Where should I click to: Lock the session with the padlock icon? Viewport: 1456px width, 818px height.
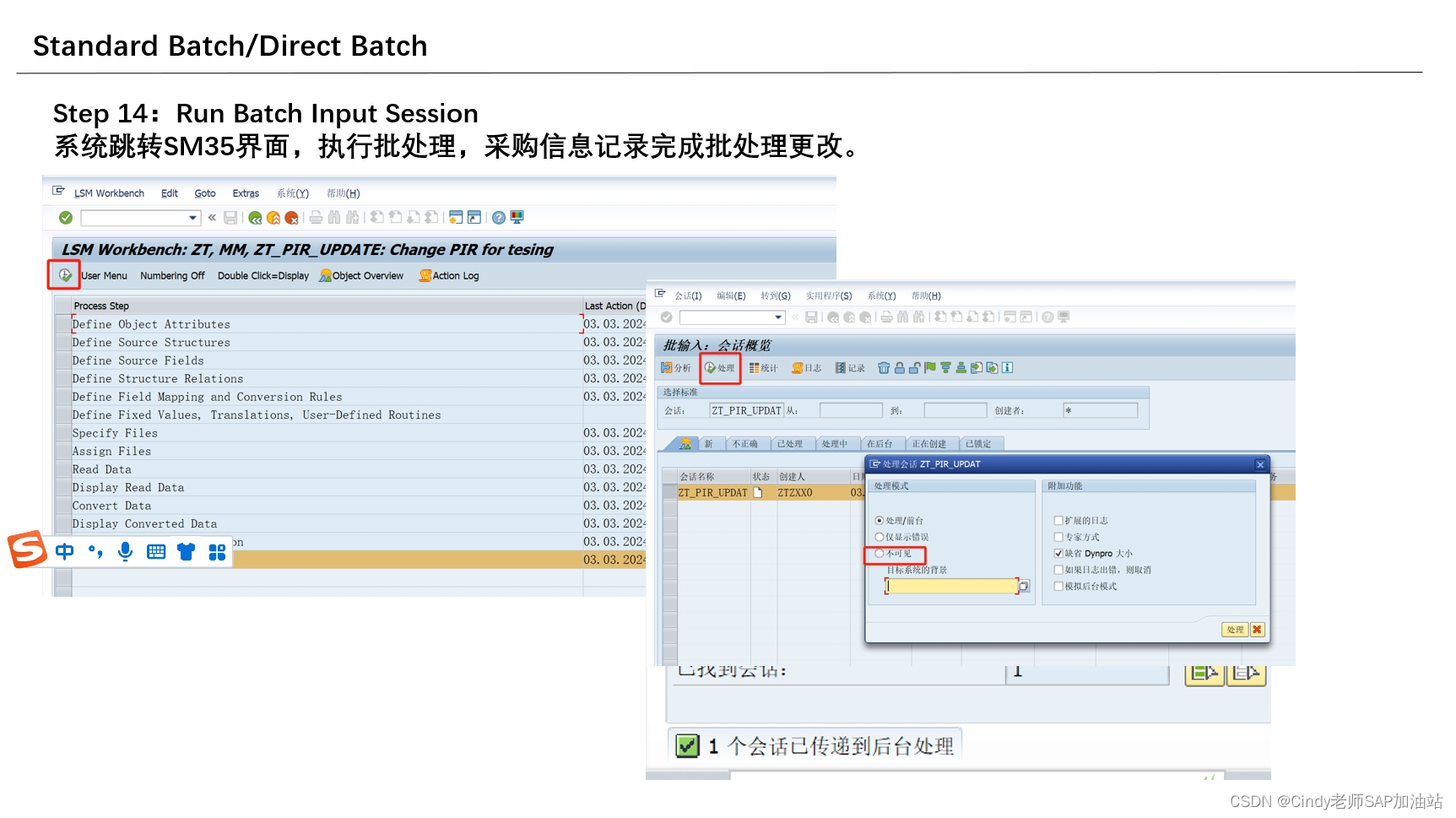point(899,368)
